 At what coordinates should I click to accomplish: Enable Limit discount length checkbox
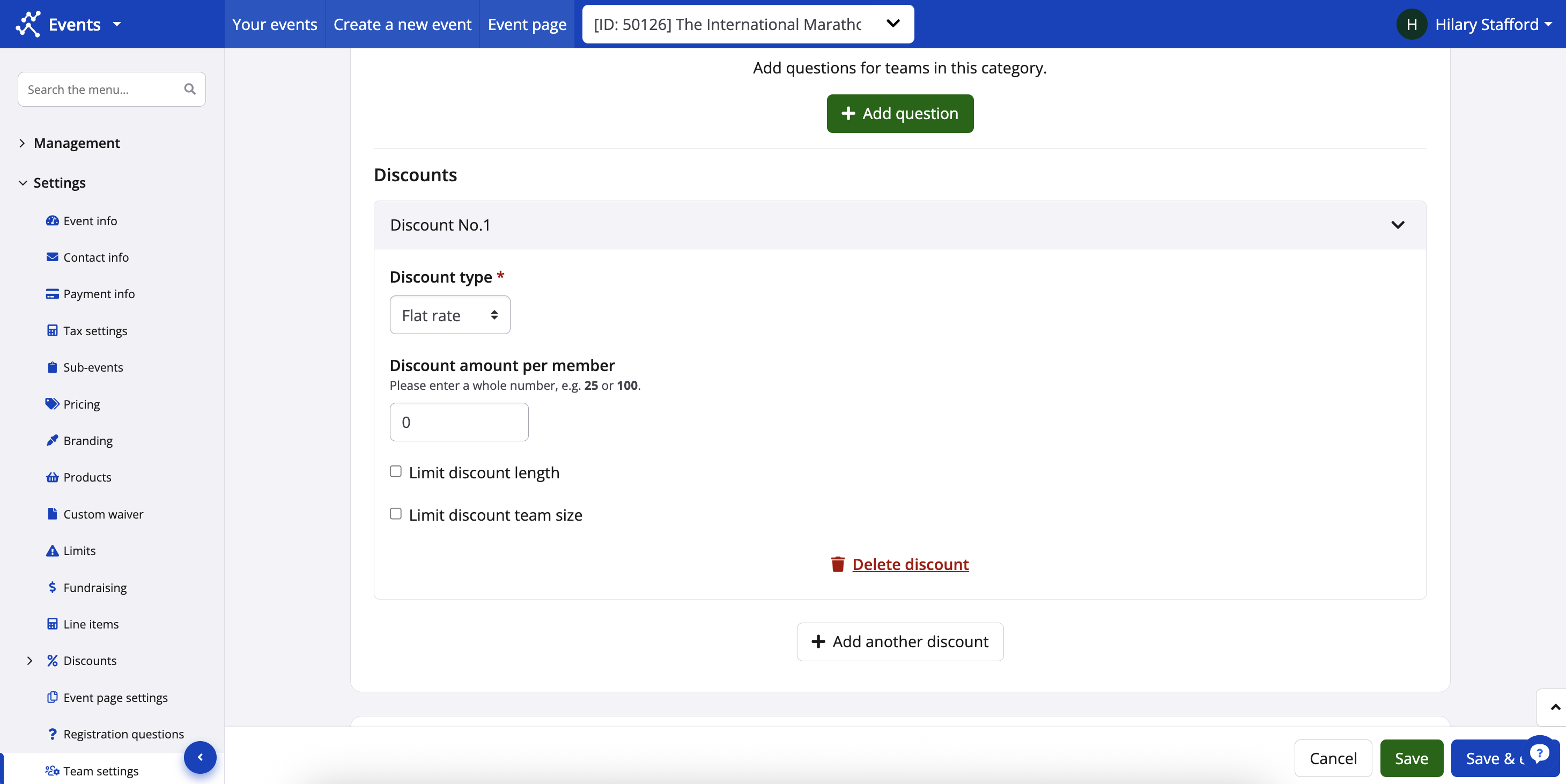click(396, 471)
